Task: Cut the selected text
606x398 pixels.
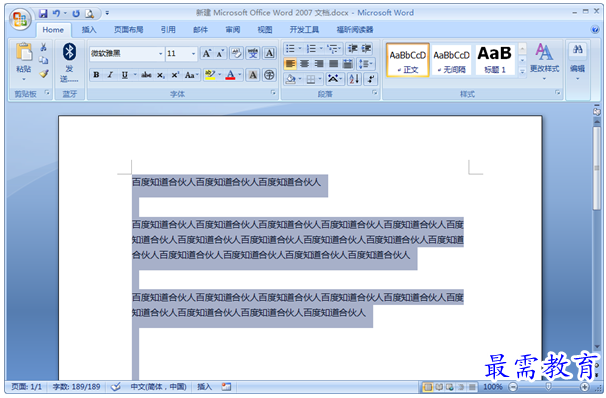Action: [43, 48]
